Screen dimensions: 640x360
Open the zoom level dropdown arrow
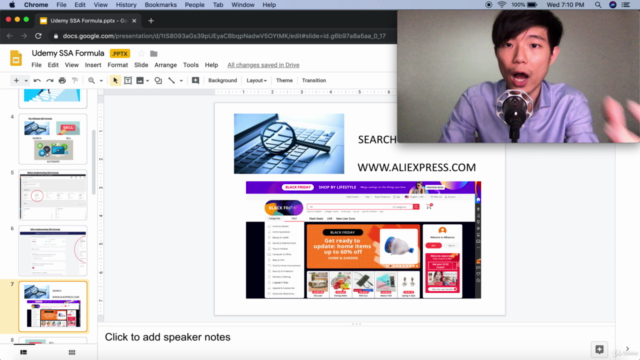101,81
